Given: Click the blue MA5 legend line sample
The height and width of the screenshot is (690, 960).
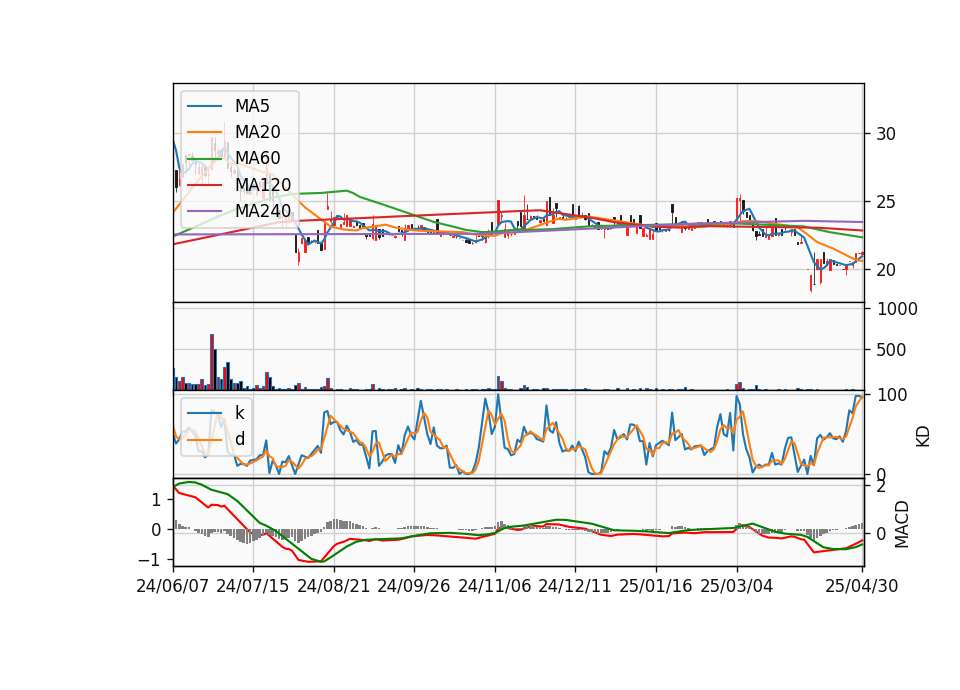Looking at the screenshot, I should coord(204,106).
